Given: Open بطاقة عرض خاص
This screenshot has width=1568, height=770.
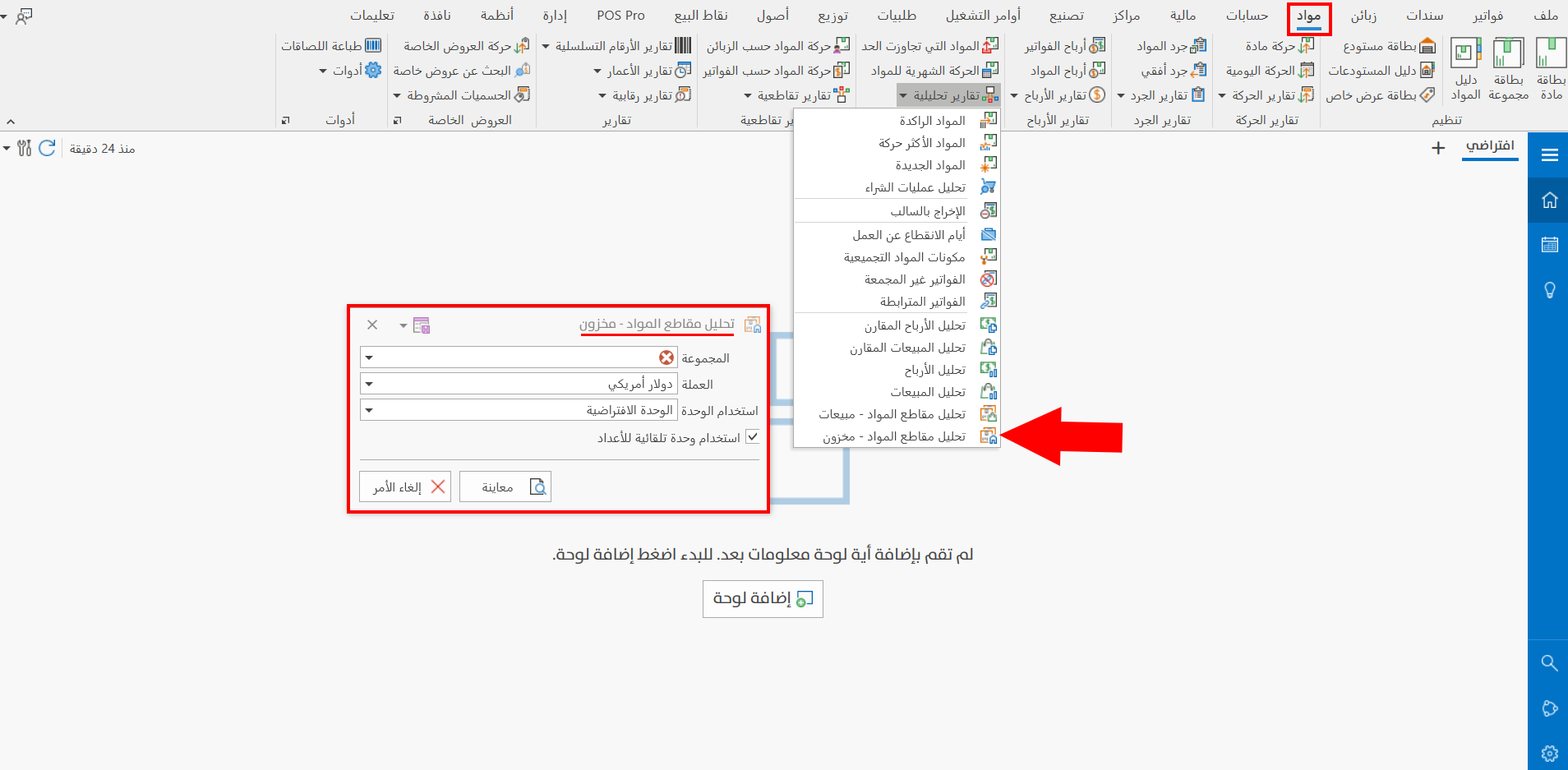Looking at the screenshot, I should pyautogui.click(x=1381, y=95).
